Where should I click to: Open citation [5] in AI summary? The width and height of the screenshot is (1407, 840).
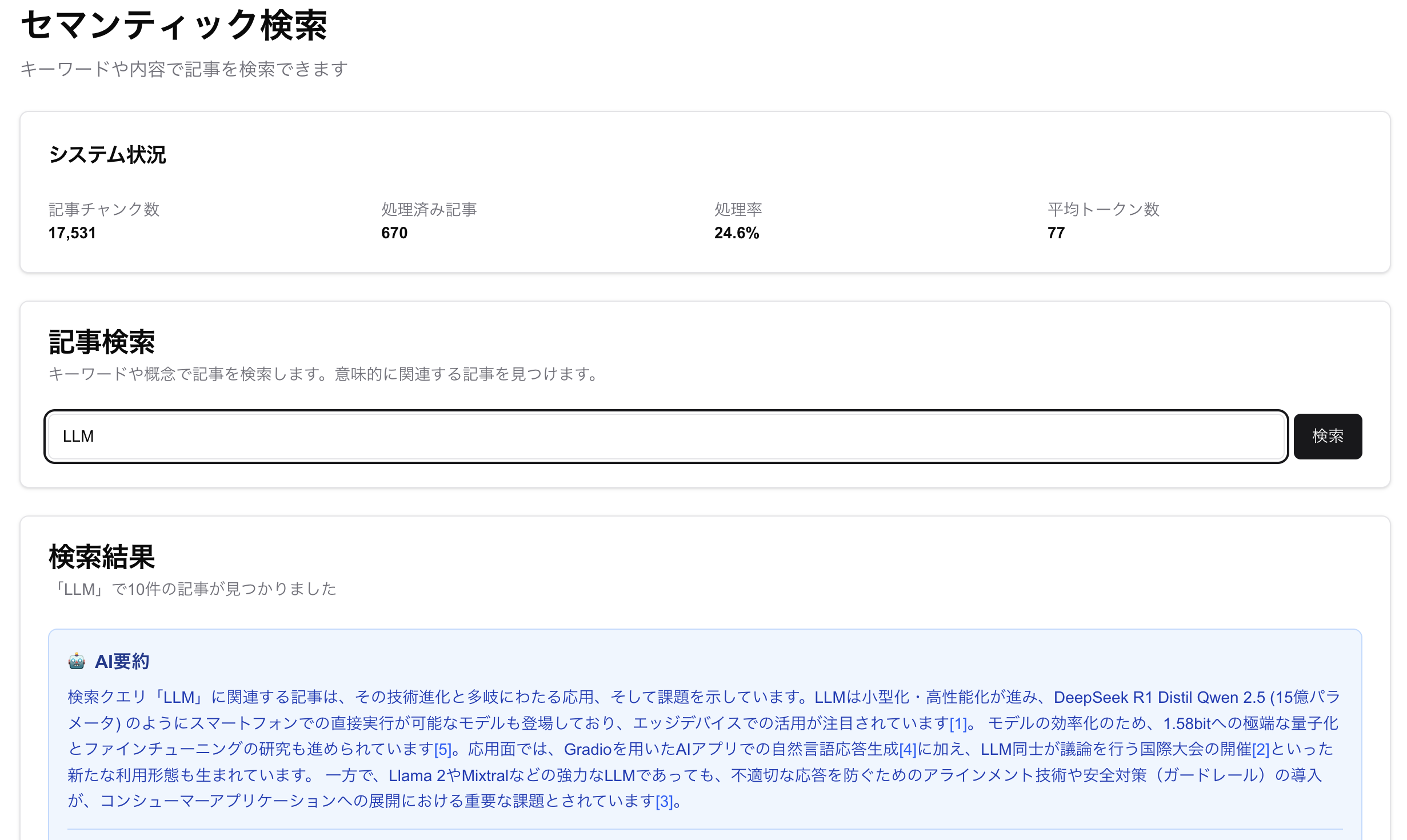443,750
